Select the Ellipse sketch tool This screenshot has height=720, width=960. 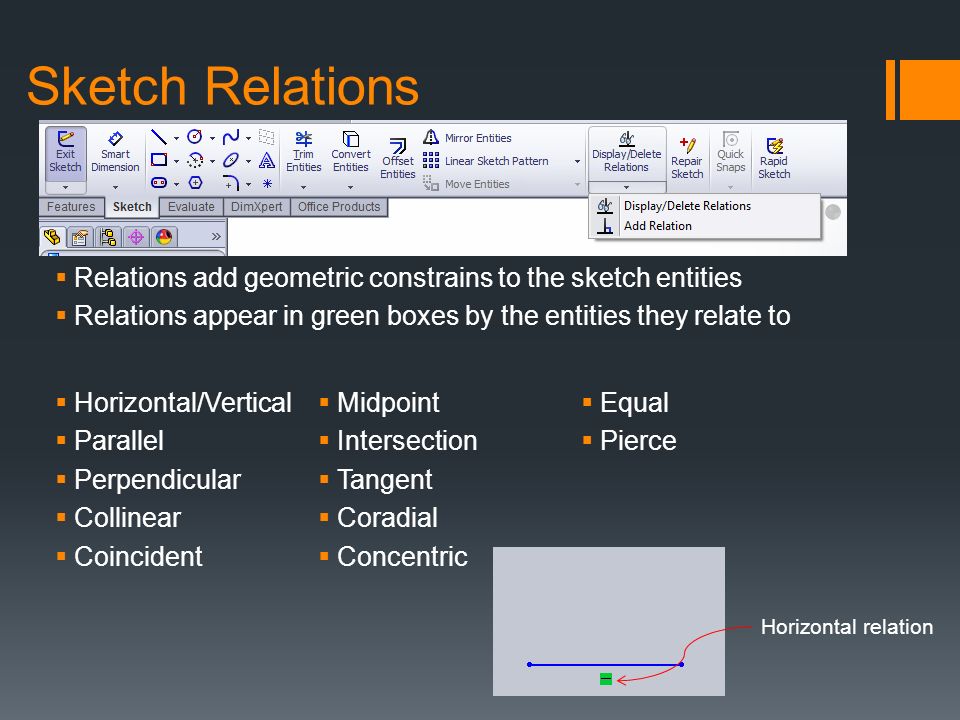coord(231,160)
